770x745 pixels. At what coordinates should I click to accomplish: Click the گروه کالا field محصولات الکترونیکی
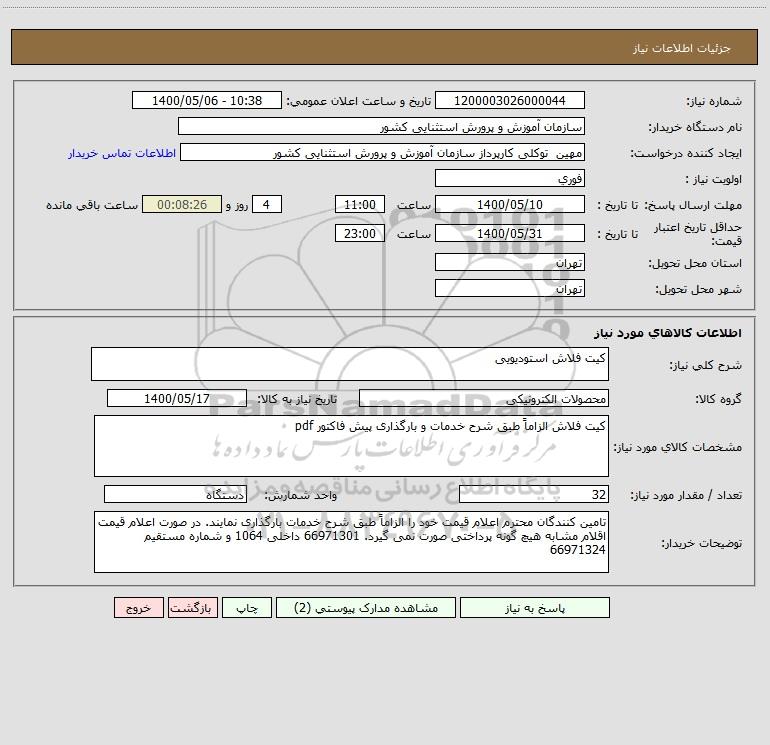coord(484,398)
